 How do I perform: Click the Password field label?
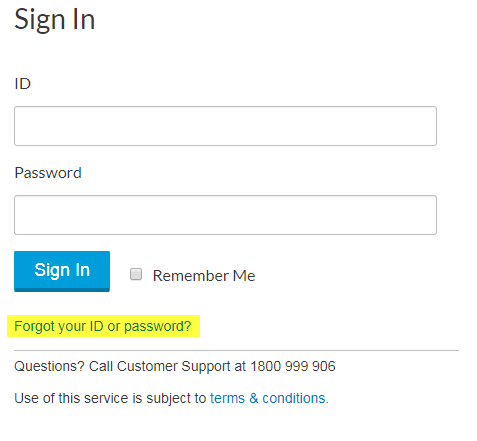pyautogui.click(x=48, y=173)
